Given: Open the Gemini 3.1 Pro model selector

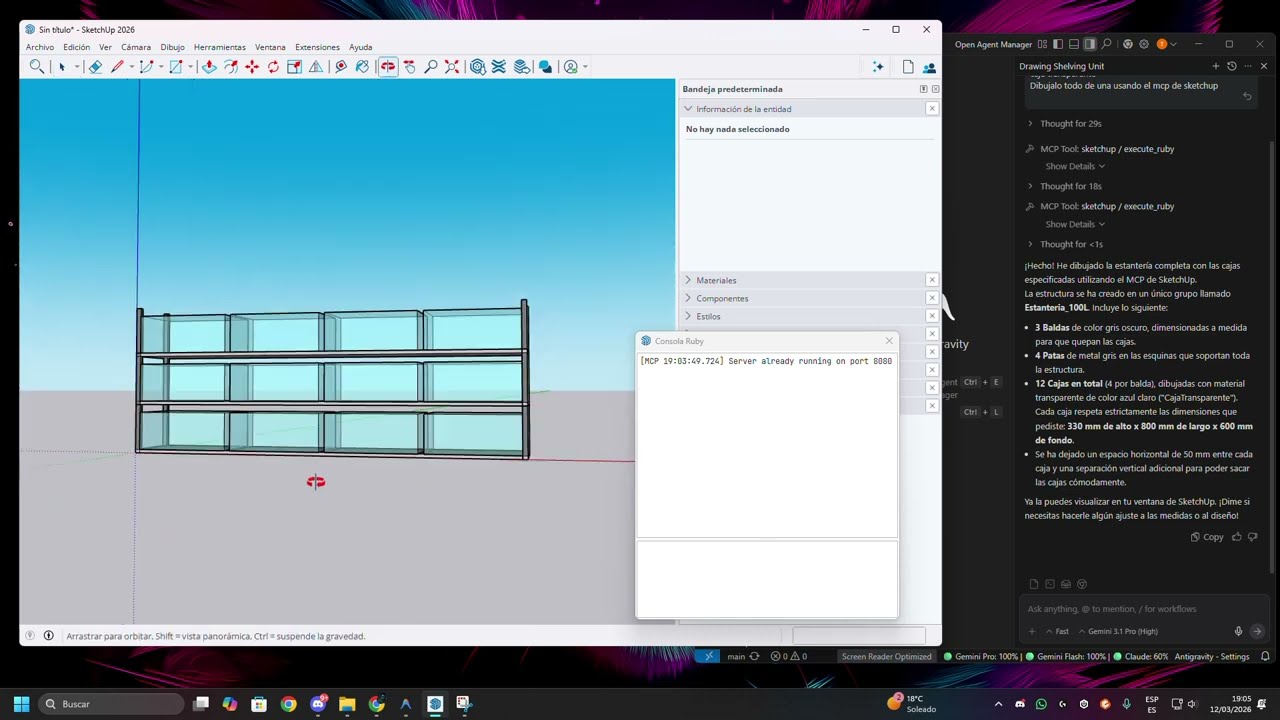Looking at the screenshot, I should [1118, 631].
